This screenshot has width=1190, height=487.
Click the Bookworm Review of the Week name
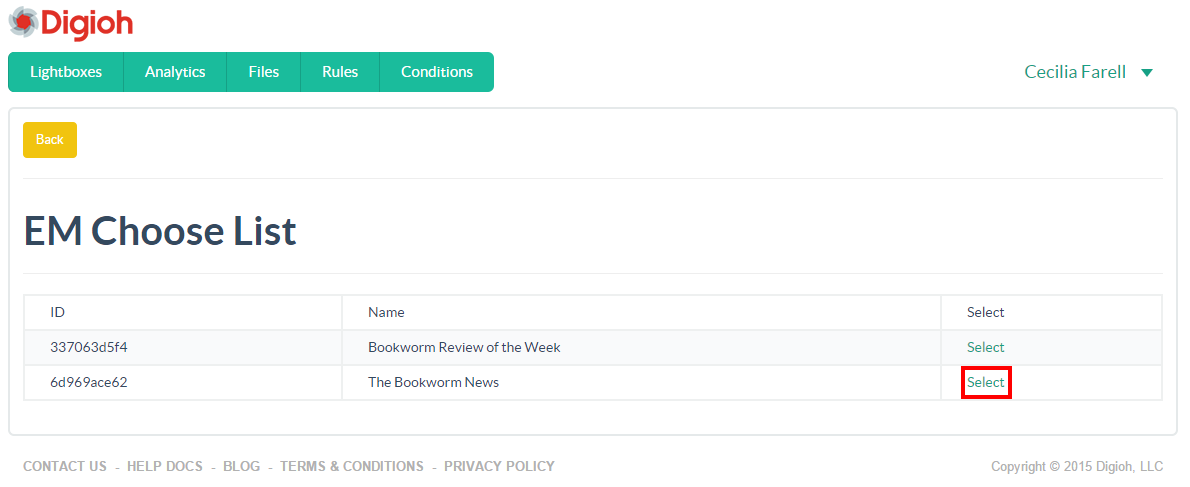point(464,347)
